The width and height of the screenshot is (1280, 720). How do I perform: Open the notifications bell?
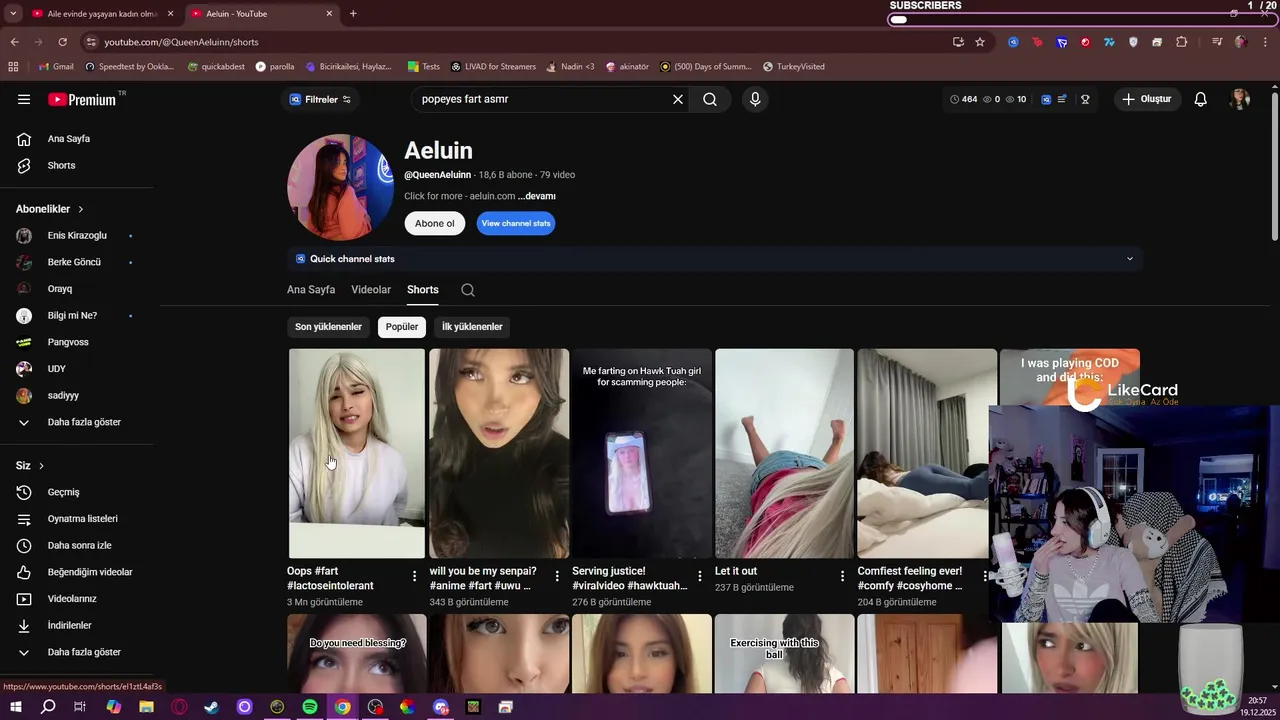pyautogui.click(x=1201, y=99)
